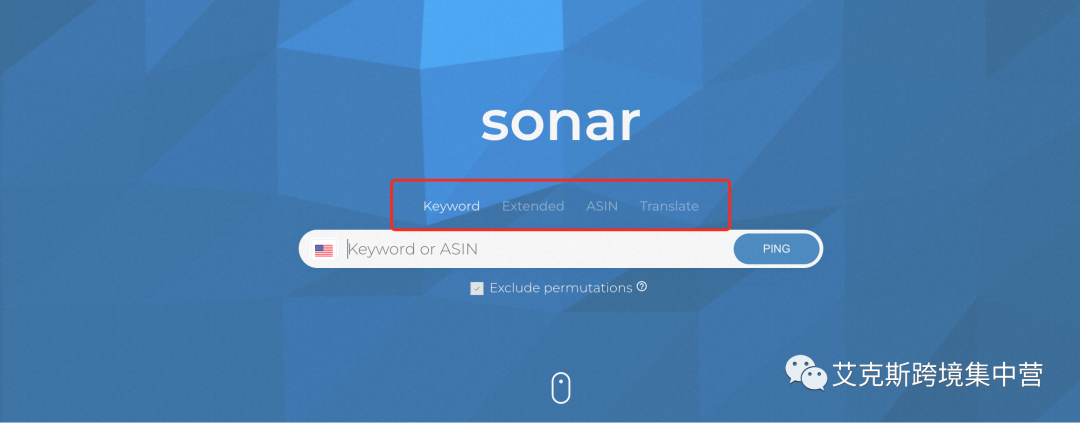
Task: Click the sonar logo heading
Action: [x=560, y=121]
